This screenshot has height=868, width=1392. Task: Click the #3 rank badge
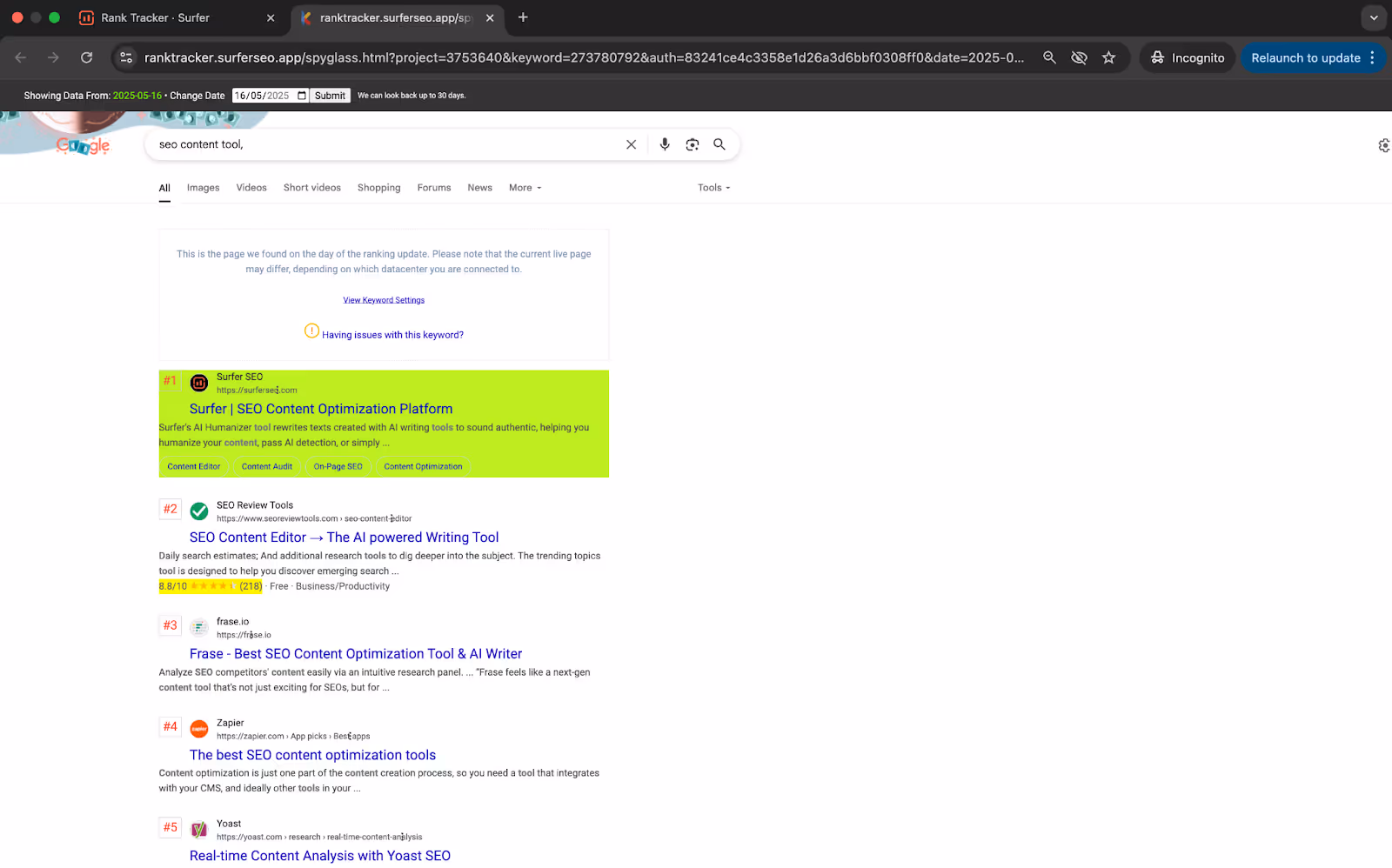click(x=171, y=625)
